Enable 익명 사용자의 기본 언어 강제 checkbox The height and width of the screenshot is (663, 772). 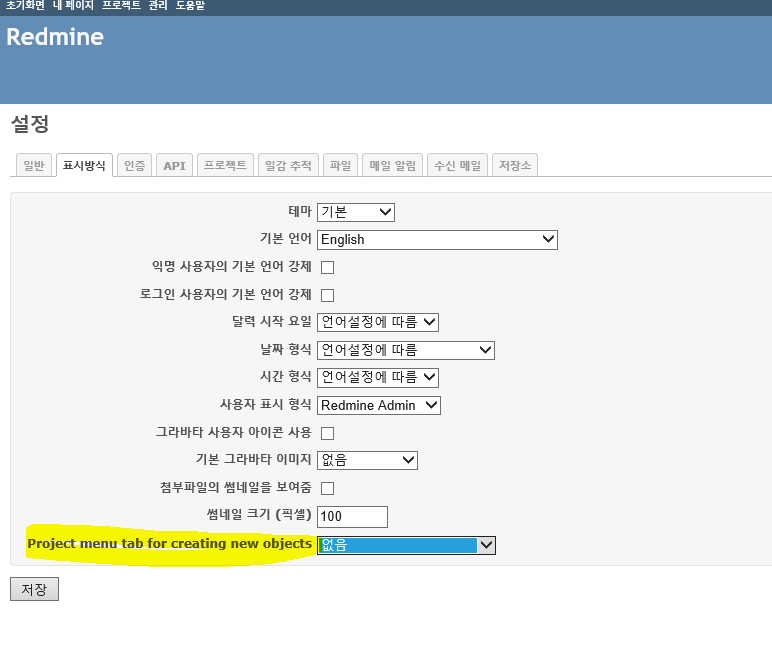(x=327, y=268)
